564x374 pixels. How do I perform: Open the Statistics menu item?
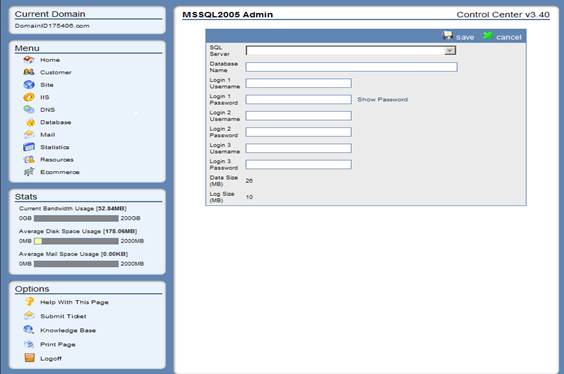[55, 147]
